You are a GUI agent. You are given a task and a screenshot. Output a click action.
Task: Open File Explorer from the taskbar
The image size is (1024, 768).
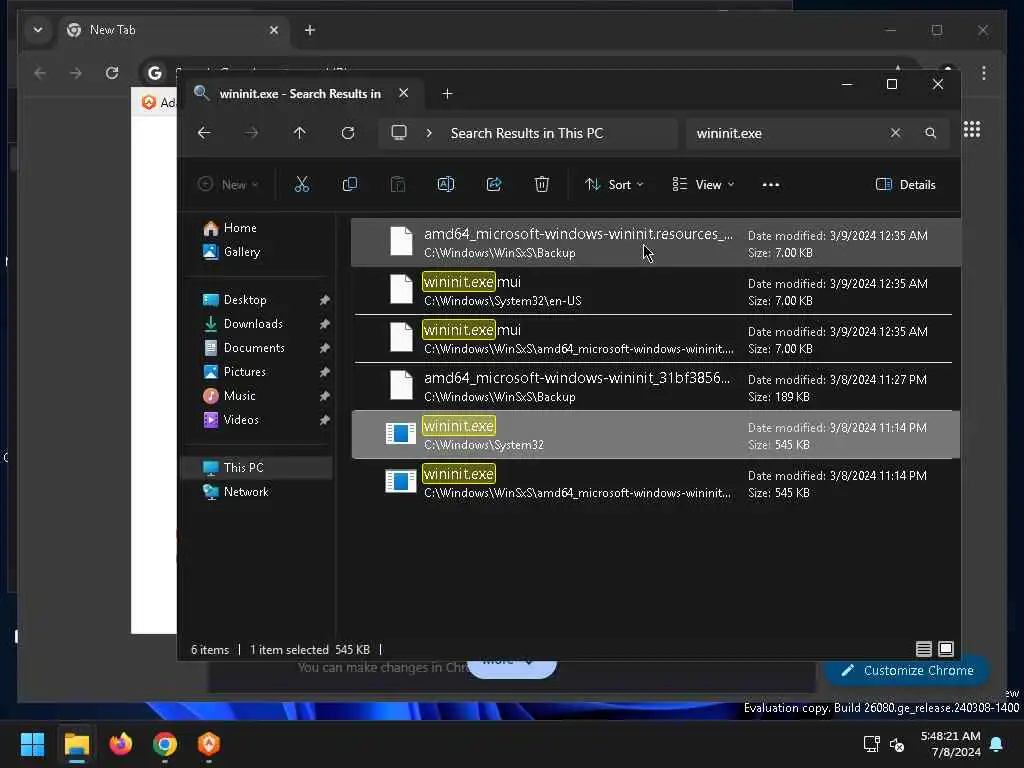point(76,744)
